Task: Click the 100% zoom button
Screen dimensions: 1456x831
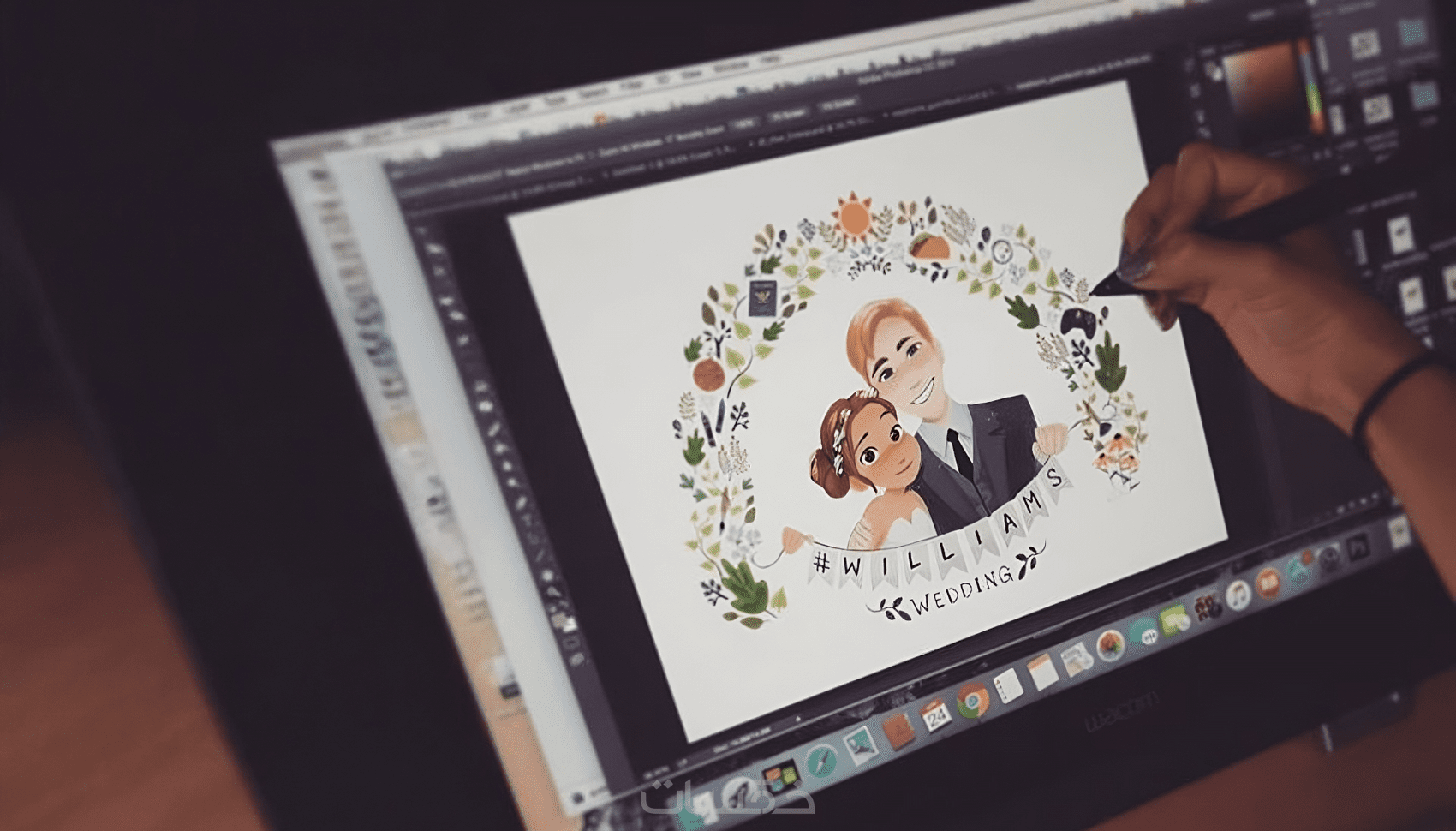Action: (746, 122)
